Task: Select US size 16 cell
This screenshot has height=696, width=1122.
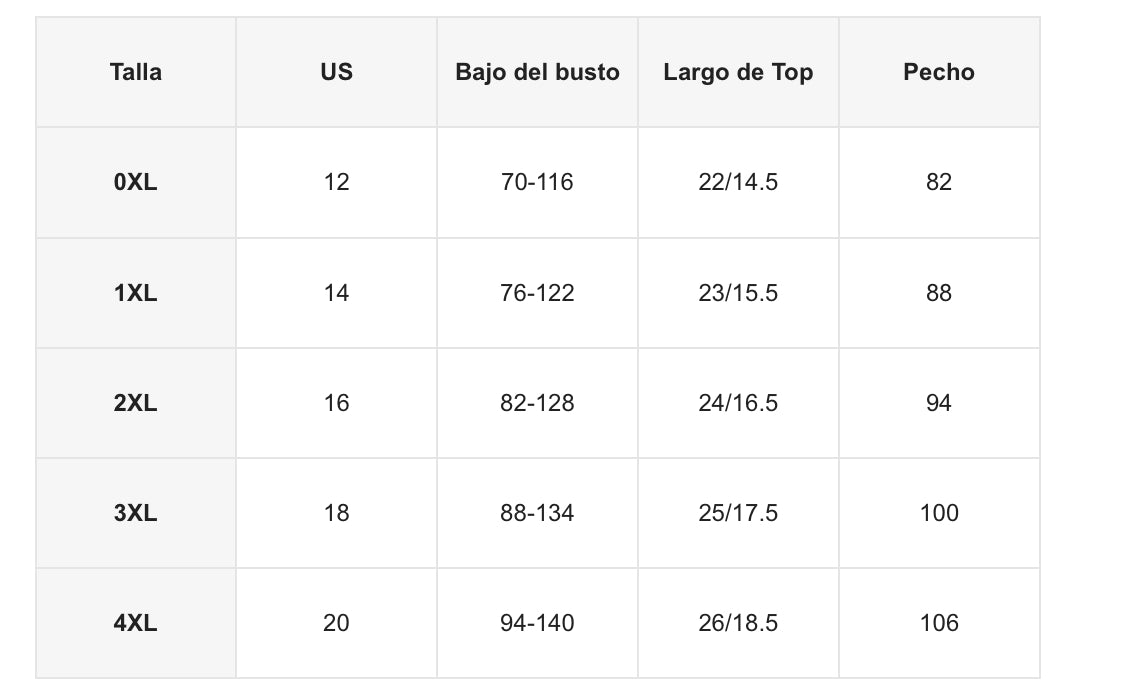Action: point(336,403)
